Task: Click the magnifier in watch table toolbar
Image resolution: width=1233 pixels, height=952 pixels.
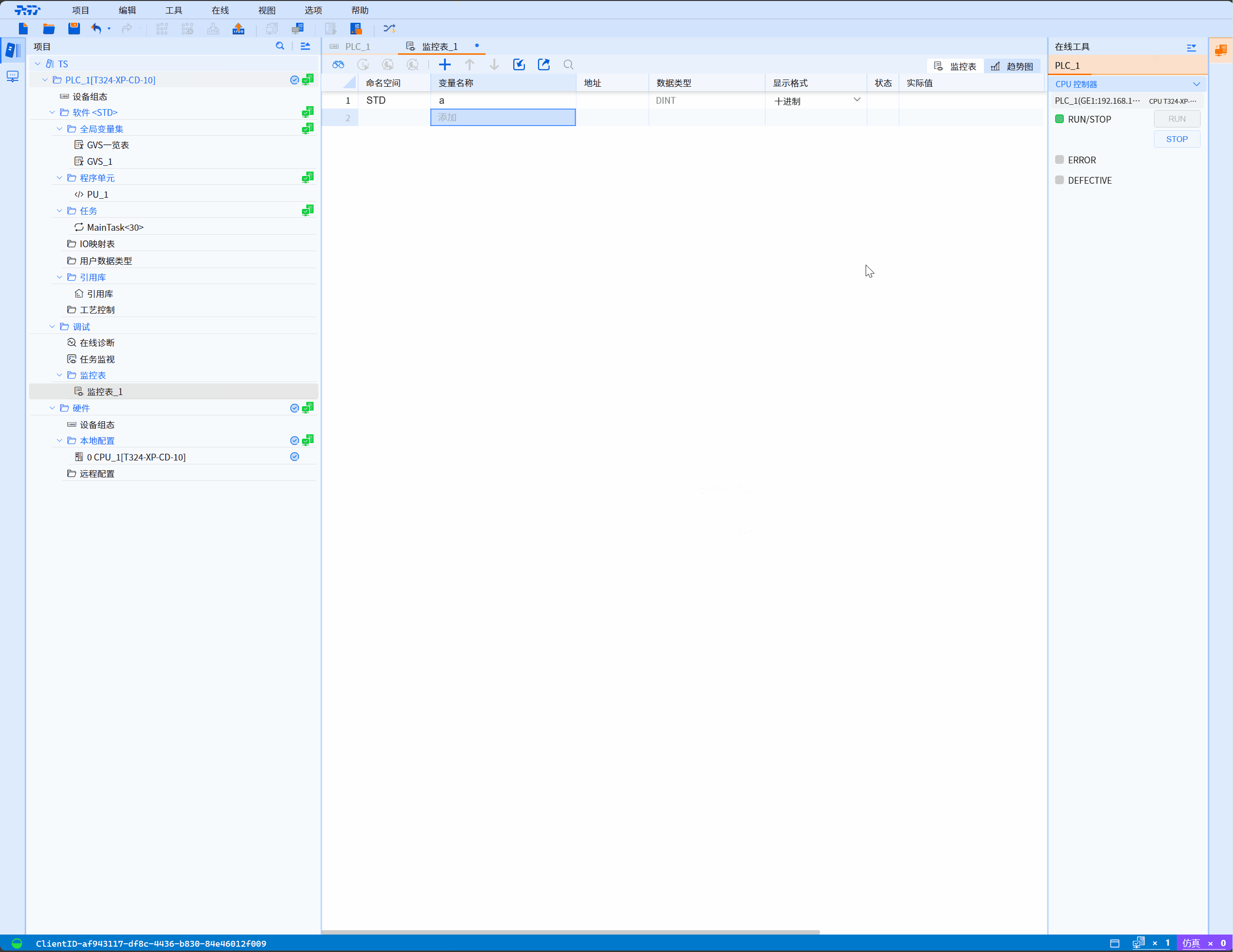Action: (x=569, y=65)
